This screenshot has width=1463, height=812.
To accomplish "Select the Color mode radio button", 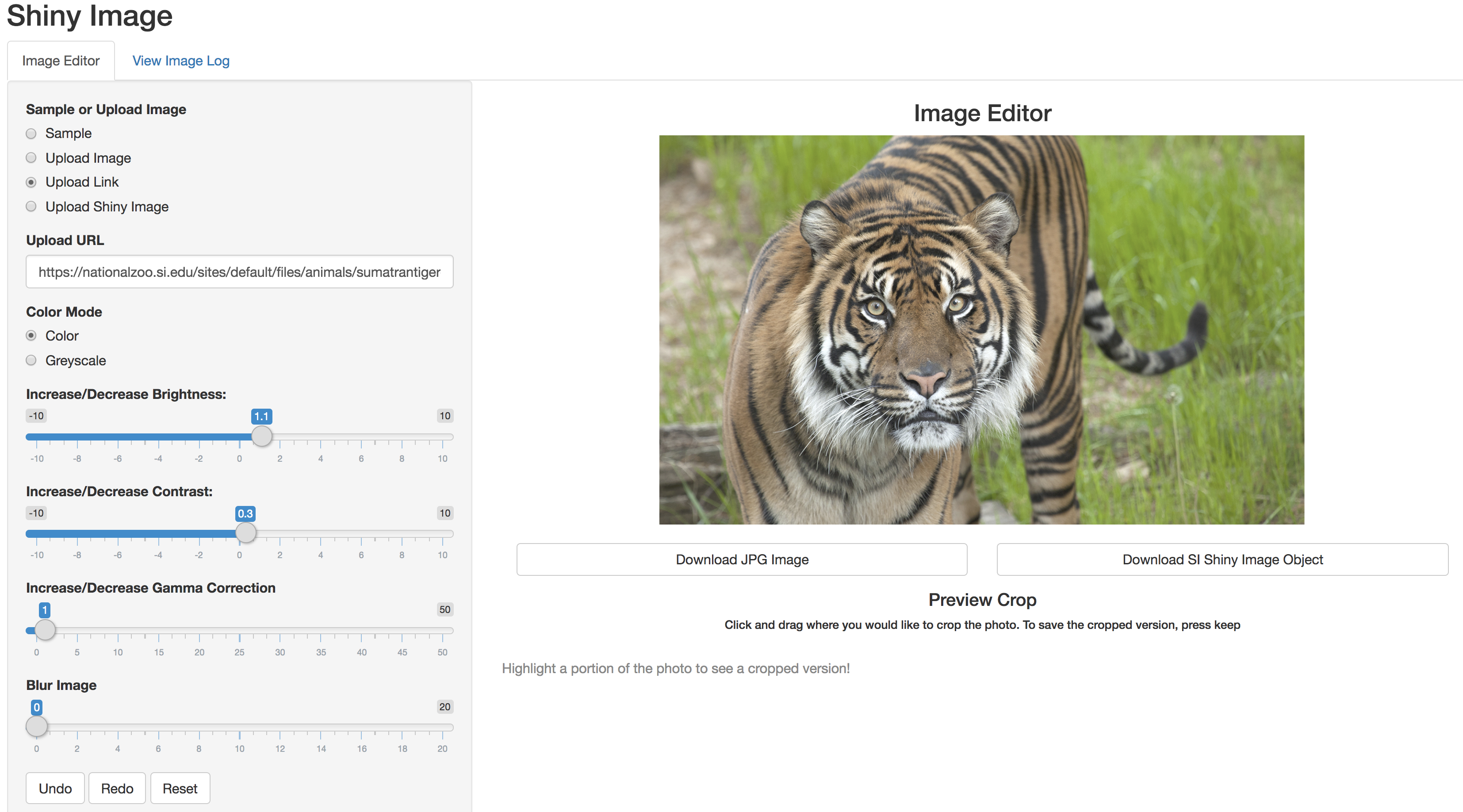I will coord(31,336).
